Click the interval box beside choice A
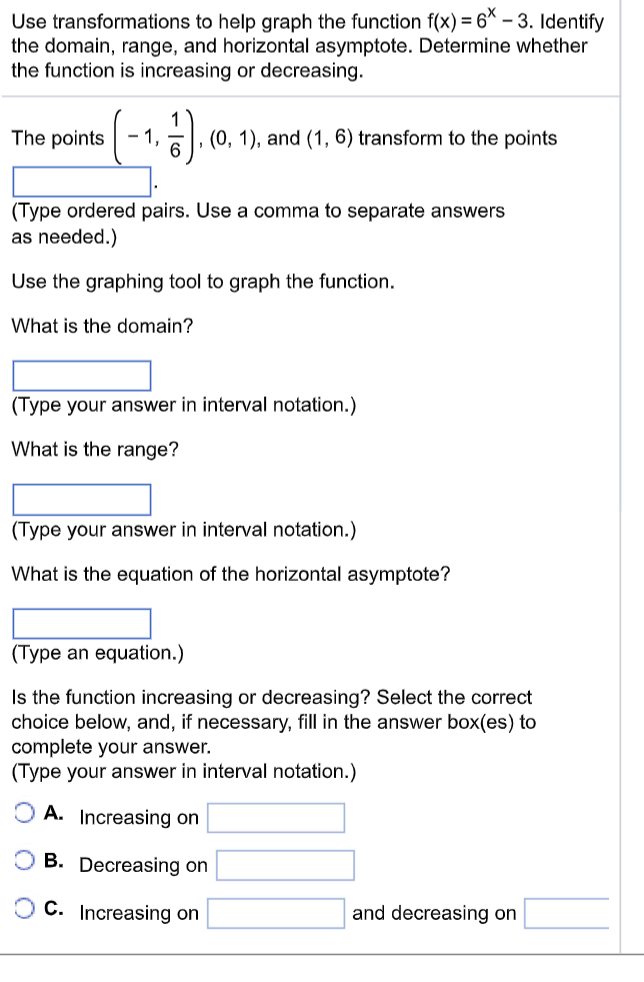Screen dimensions: 644x982 275,817
